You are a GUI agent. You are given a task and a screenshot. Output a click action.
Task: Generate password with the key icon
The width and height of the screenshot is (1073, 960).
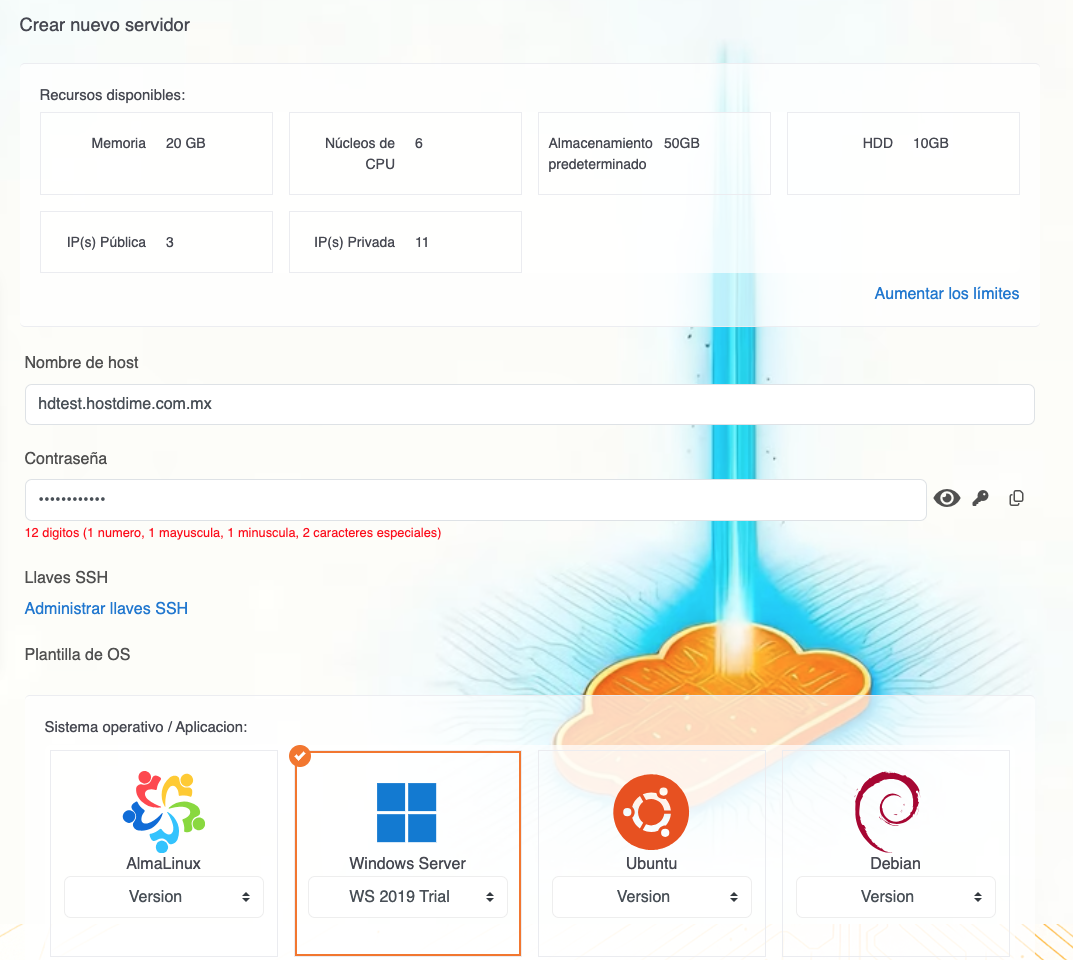980,498
